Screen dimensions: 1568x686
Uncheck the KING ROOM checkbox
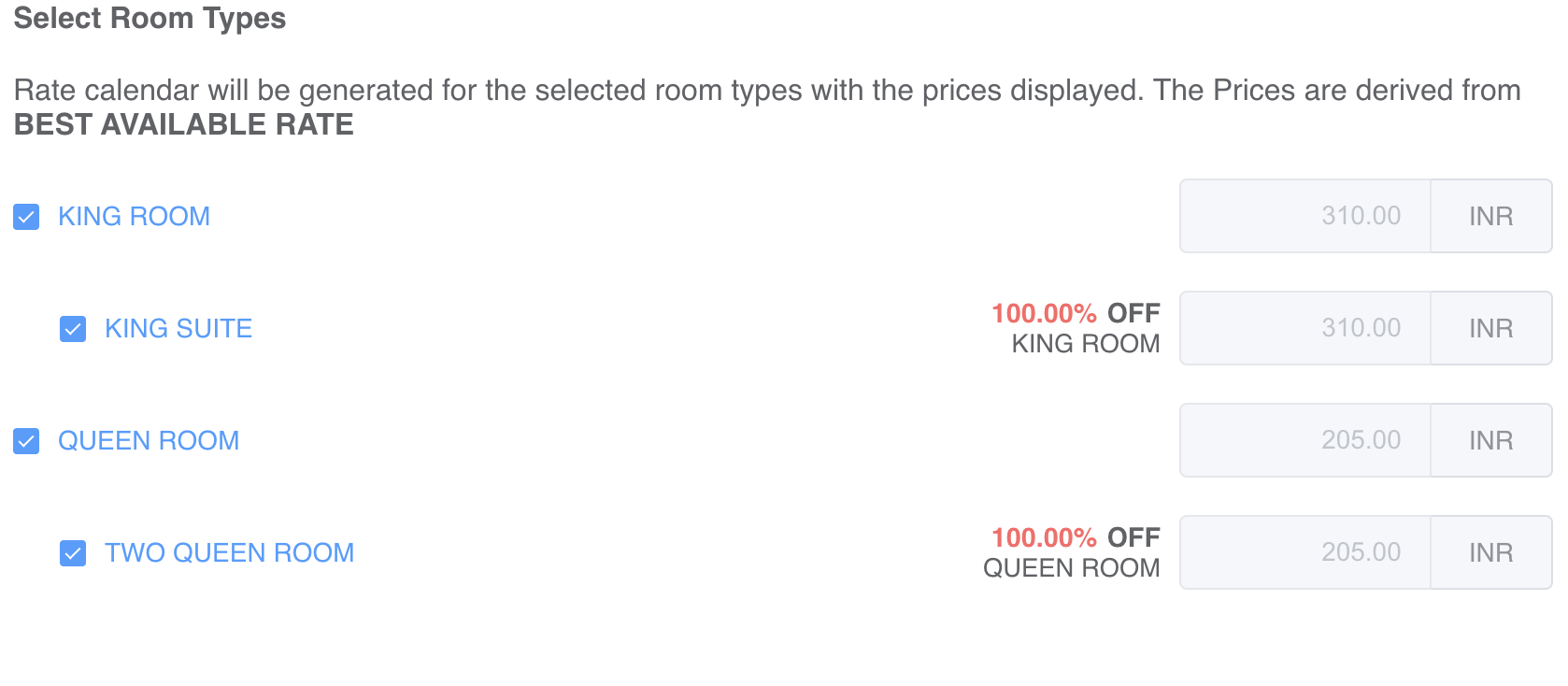click(x=26, y=217)
